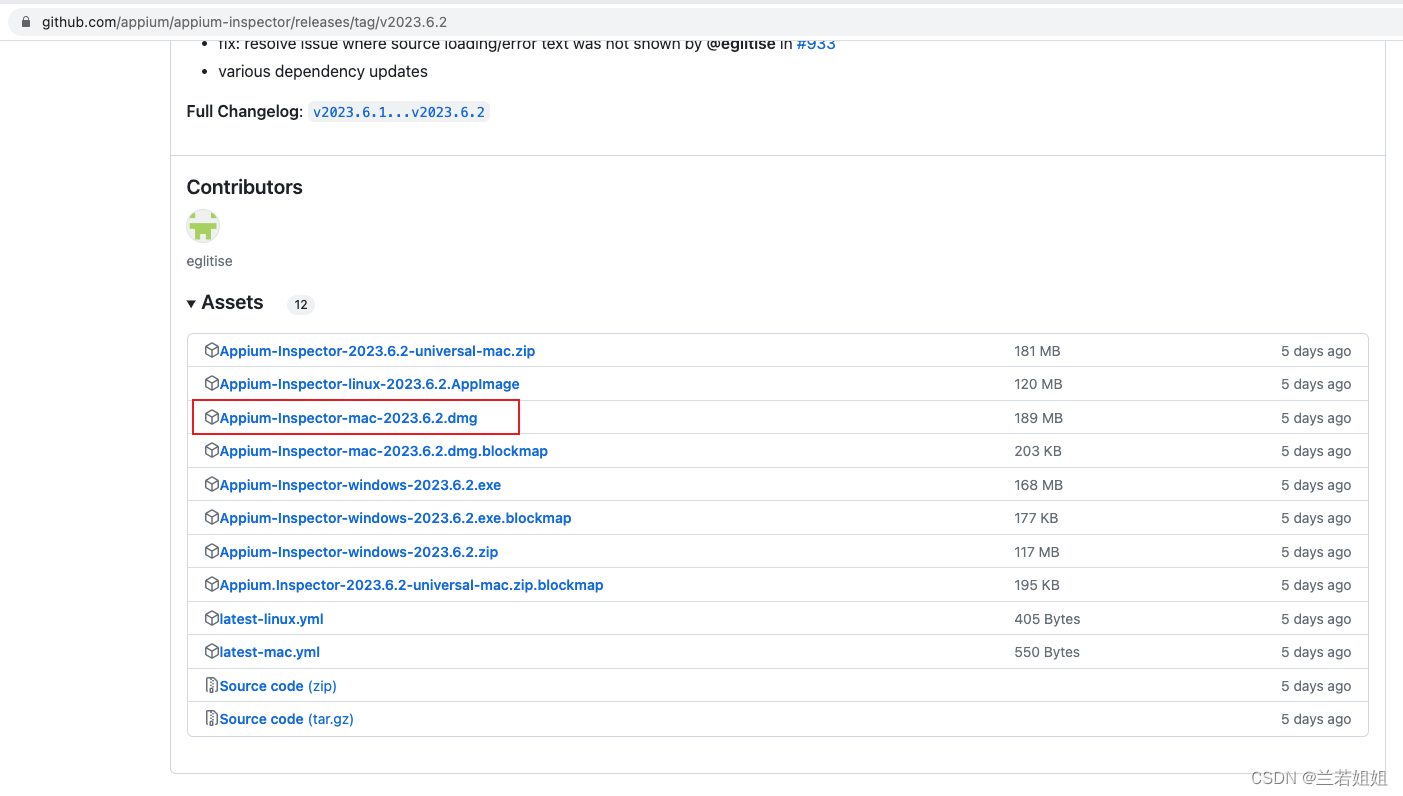Click the lock icon in address bar
This screenshot has height=796, width=1403.
26,21
